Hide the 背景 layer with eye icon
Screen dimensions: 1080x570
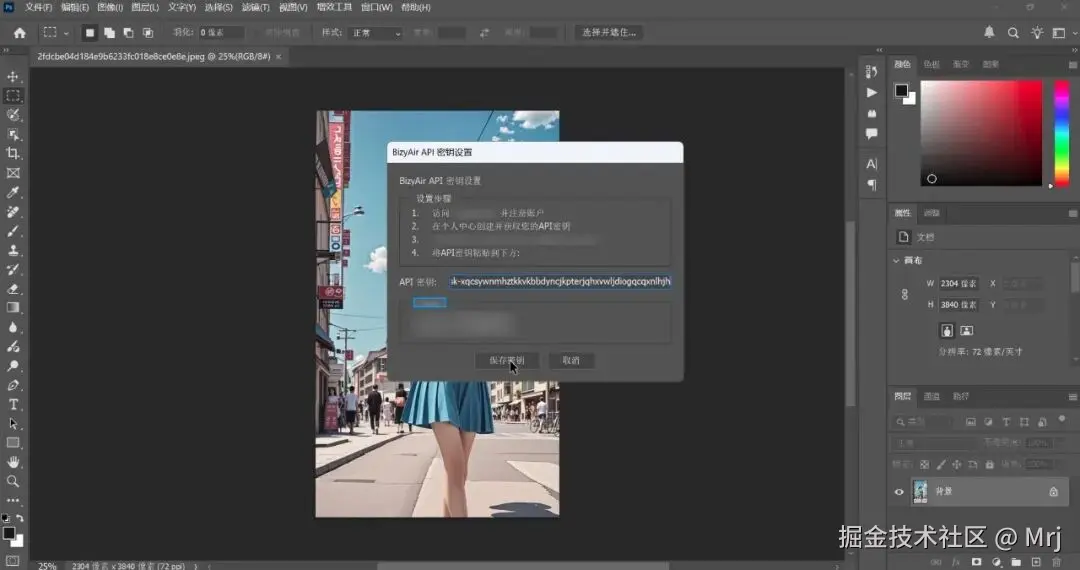[899, 492]
